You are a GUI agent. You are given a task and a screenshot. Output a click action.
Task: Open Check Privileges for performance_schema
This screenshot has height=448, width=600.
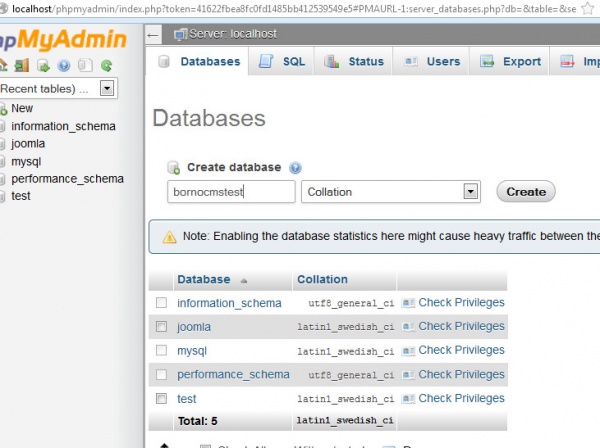(x=461, y=374)
